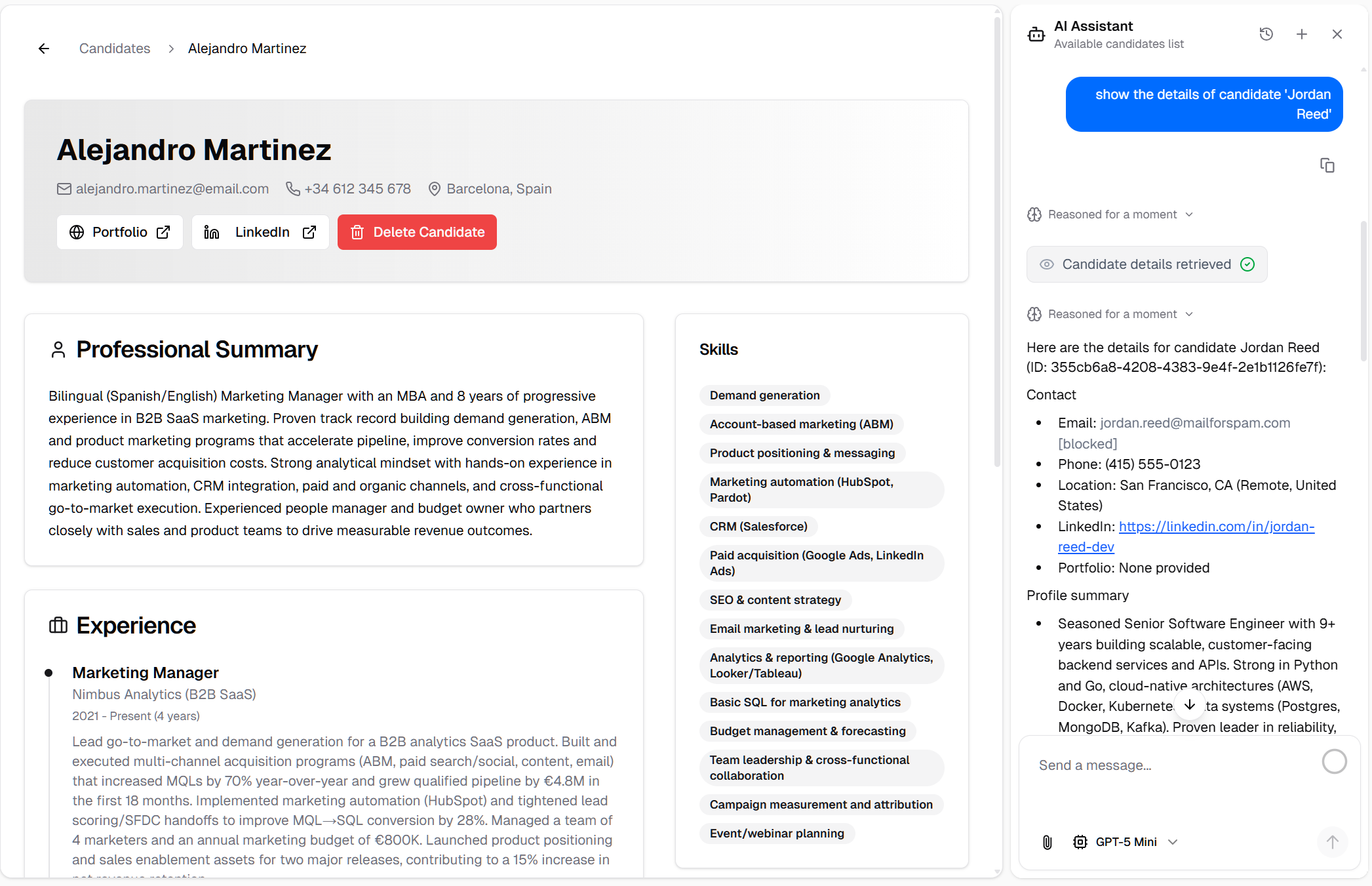Click the scroll-to-bottom arrow in chat
Image resolution: width=1372 pixels, height=886 pixels.
1189,705
